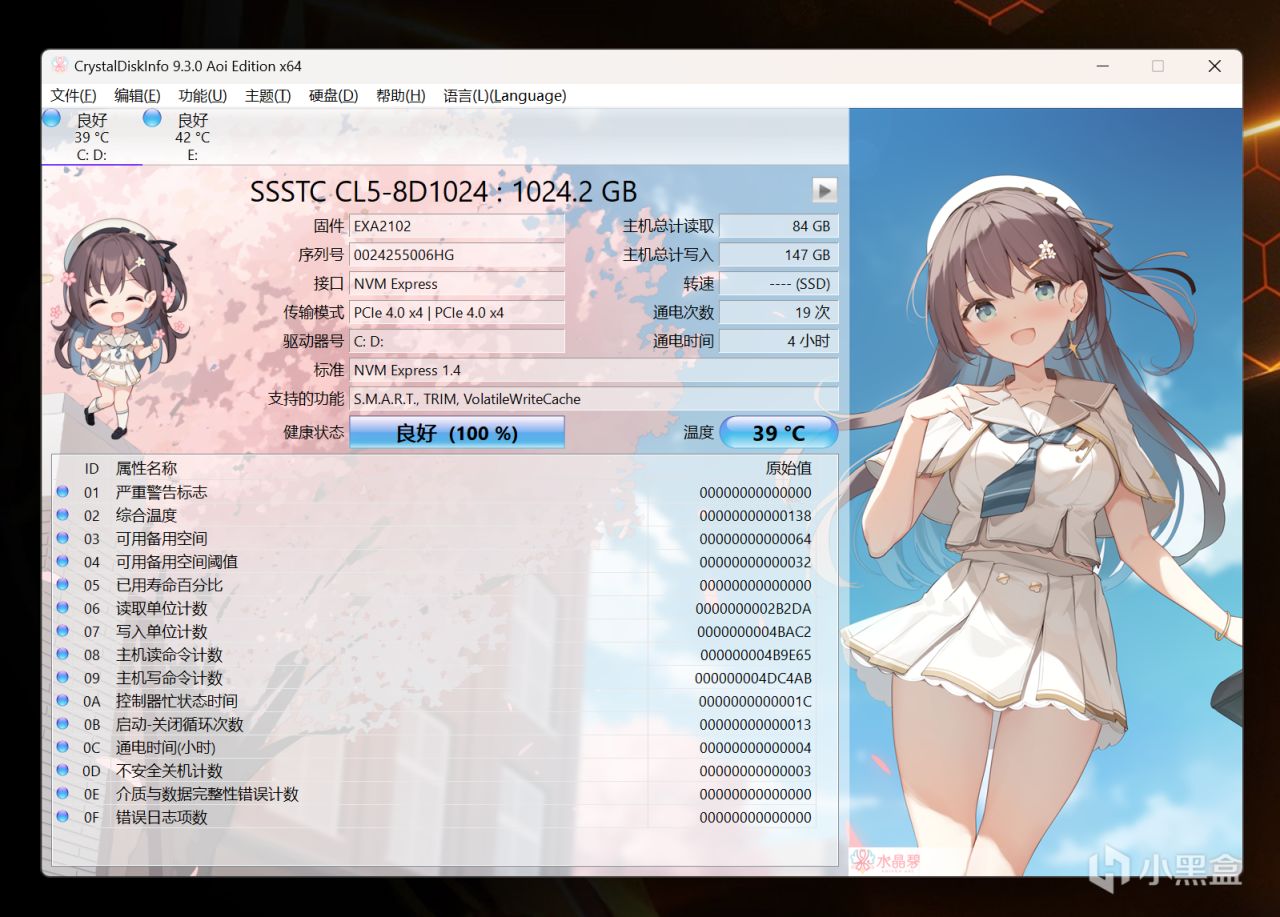Click the blue status orb for disk C: D:
Viewport: 1280px width, 917px height.
pos(52,119)
